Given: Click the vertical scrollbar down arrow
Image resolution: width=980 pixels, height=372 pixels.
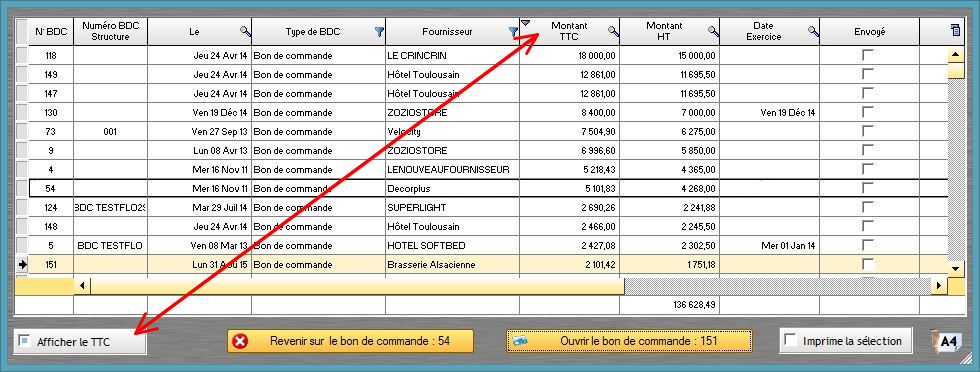Looking at the screenshot, I should (x=955, y=269).
